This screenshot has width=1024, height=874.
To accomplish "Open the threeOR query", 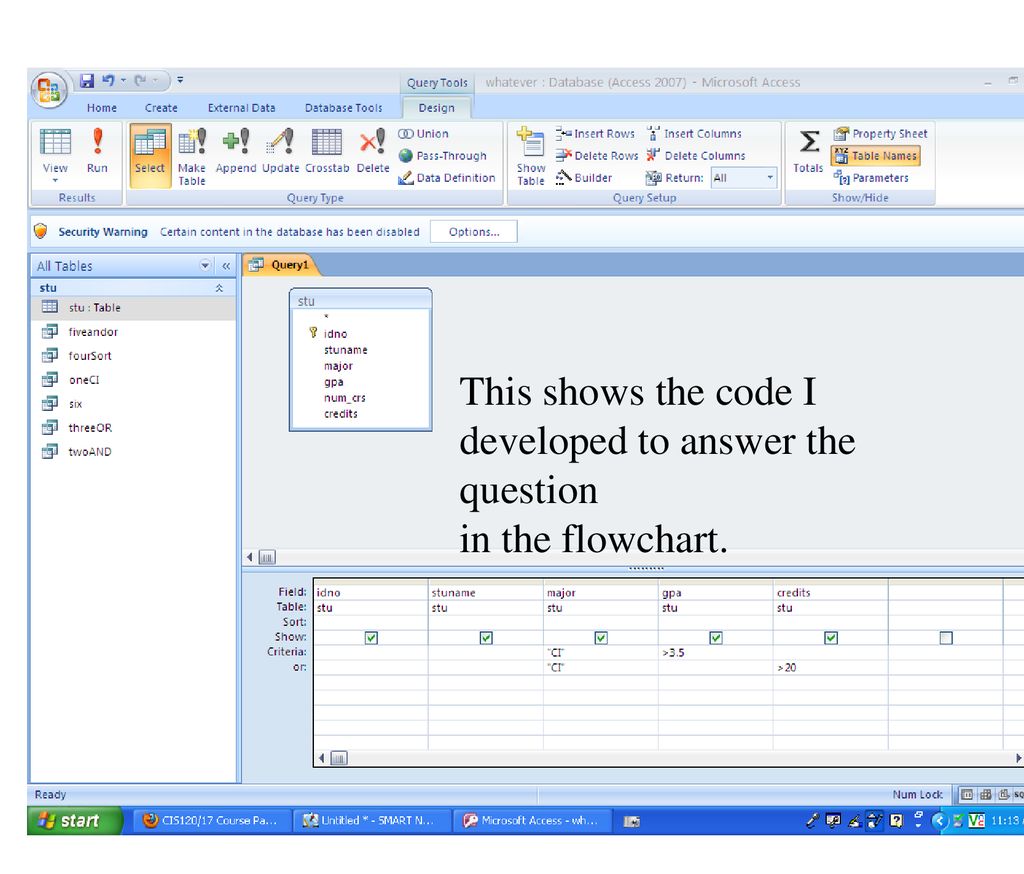I will tap(89, 428).
